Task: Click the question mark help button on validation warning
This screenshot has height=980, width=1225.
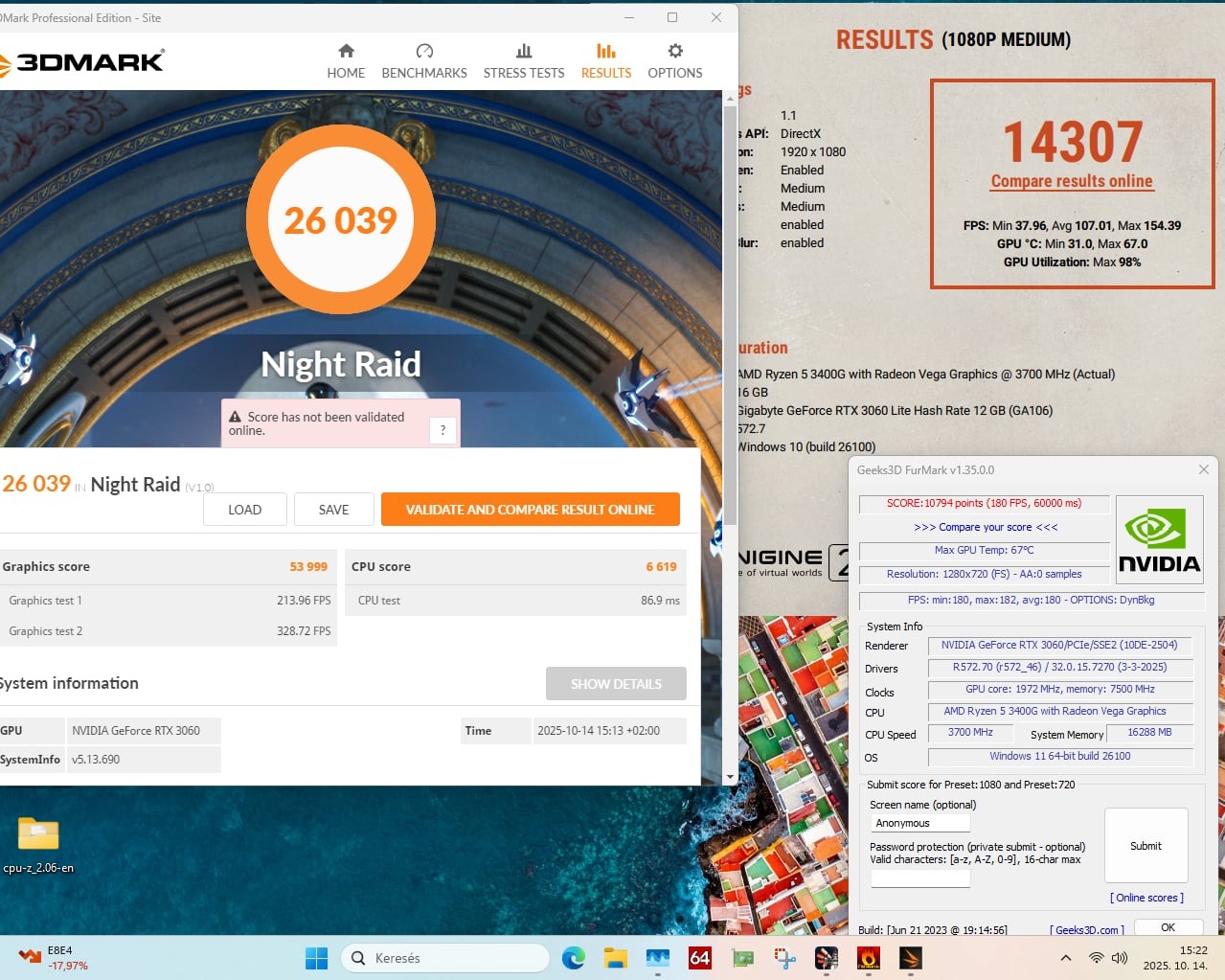Action: [442, 430]
